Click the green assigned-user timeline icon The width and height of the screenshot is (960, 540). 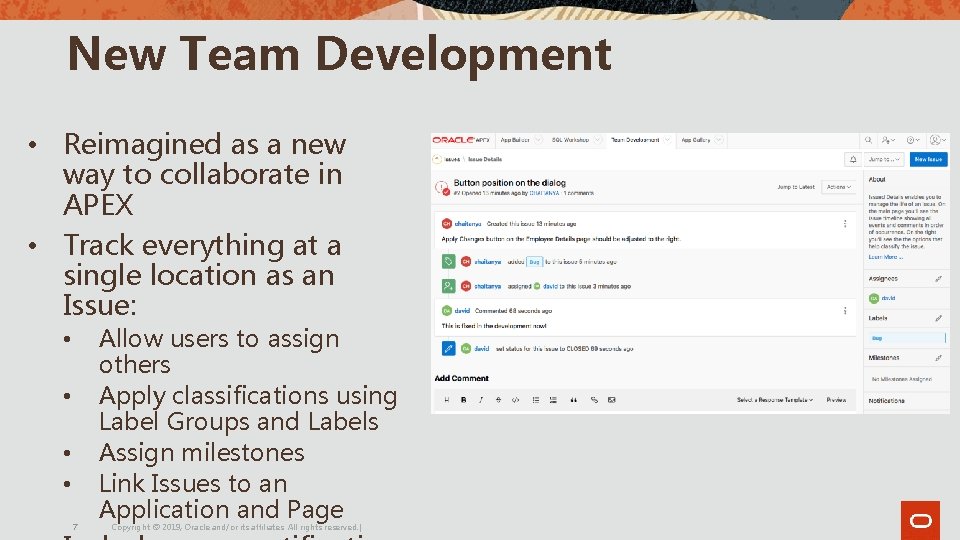tap(448, 286)
